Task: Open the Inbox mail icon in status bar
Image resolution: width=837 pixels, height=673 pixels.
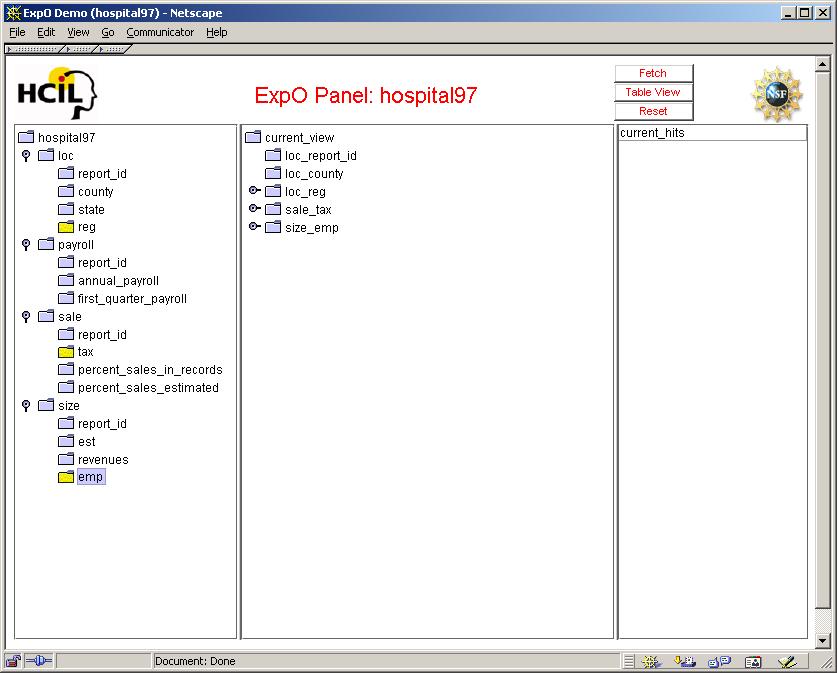Action: (x=685, y=661)
